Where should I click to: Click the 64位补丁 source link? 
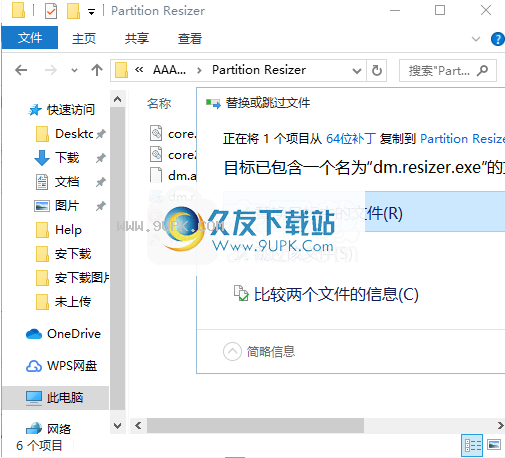[351, 139]
